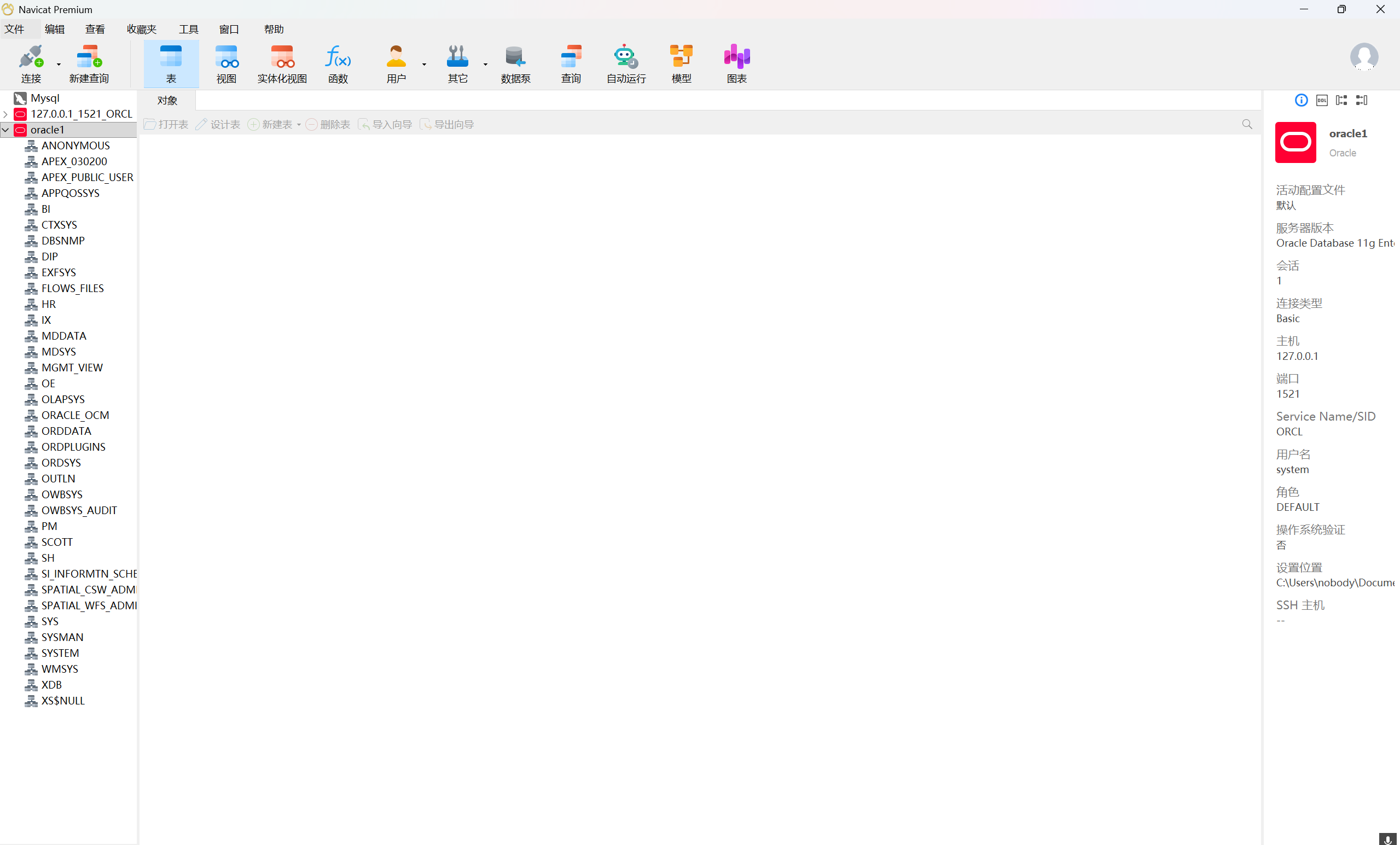Viewport: 1400px width, 845px height.
Task: Open Data Pump (数据泵)
Action: [x=515, y=63]
